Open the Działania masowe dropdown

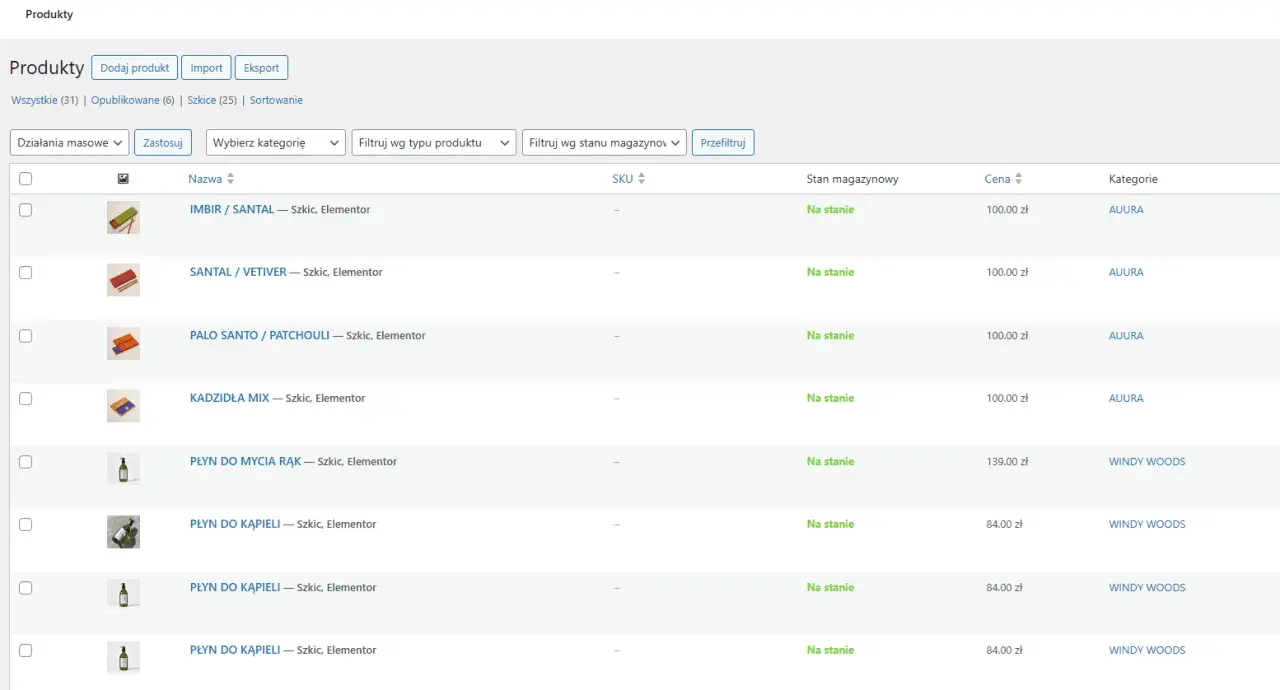tap(69, 143)
